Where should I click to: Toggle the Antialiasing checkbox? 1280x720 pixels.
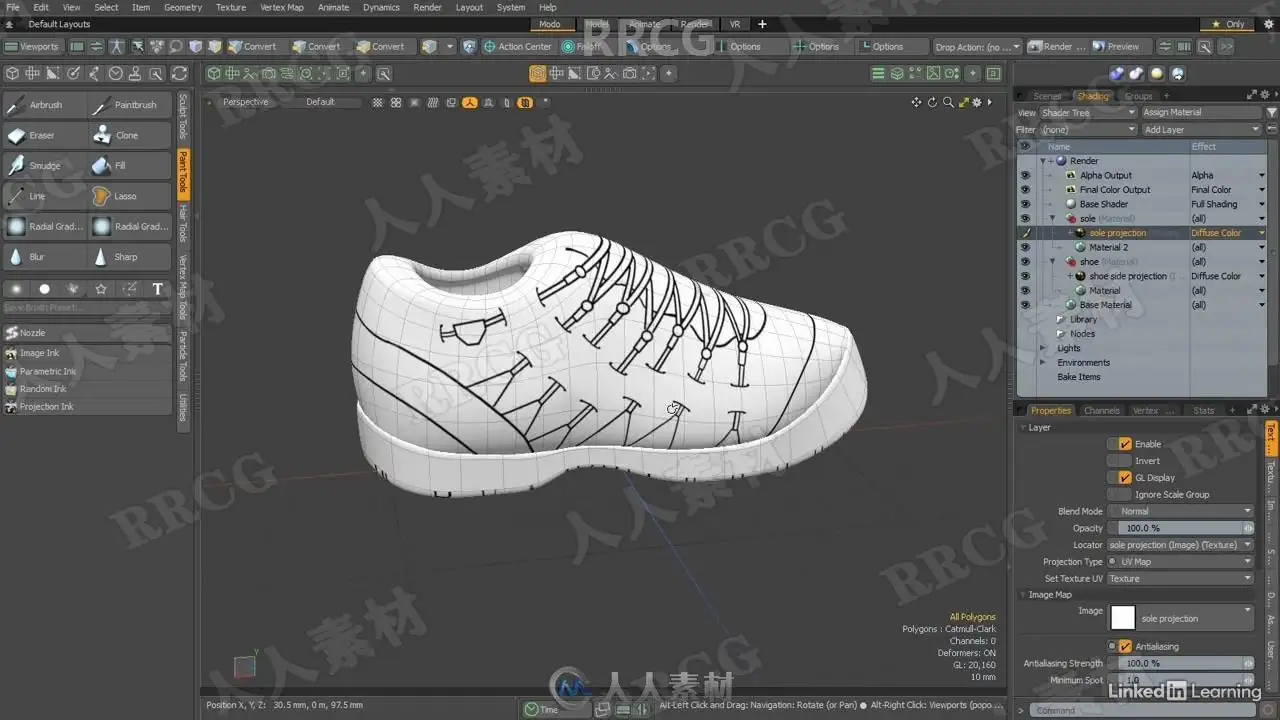[1125, 646]
